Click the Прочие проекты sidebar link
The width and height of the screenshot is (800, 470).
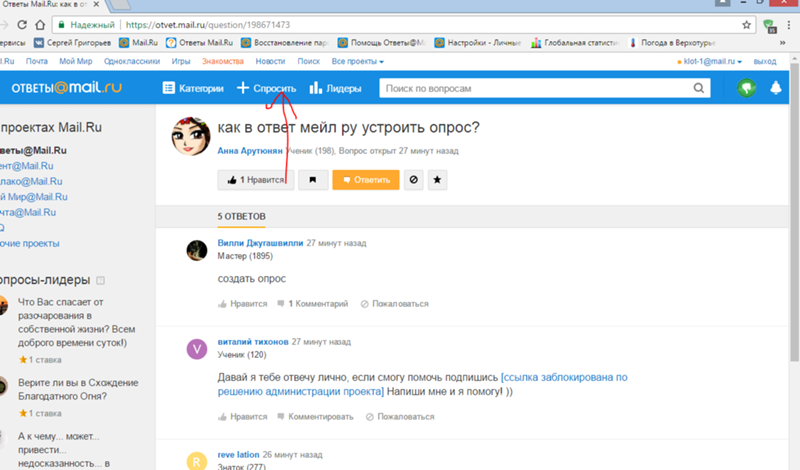click(x=30, y=243)
